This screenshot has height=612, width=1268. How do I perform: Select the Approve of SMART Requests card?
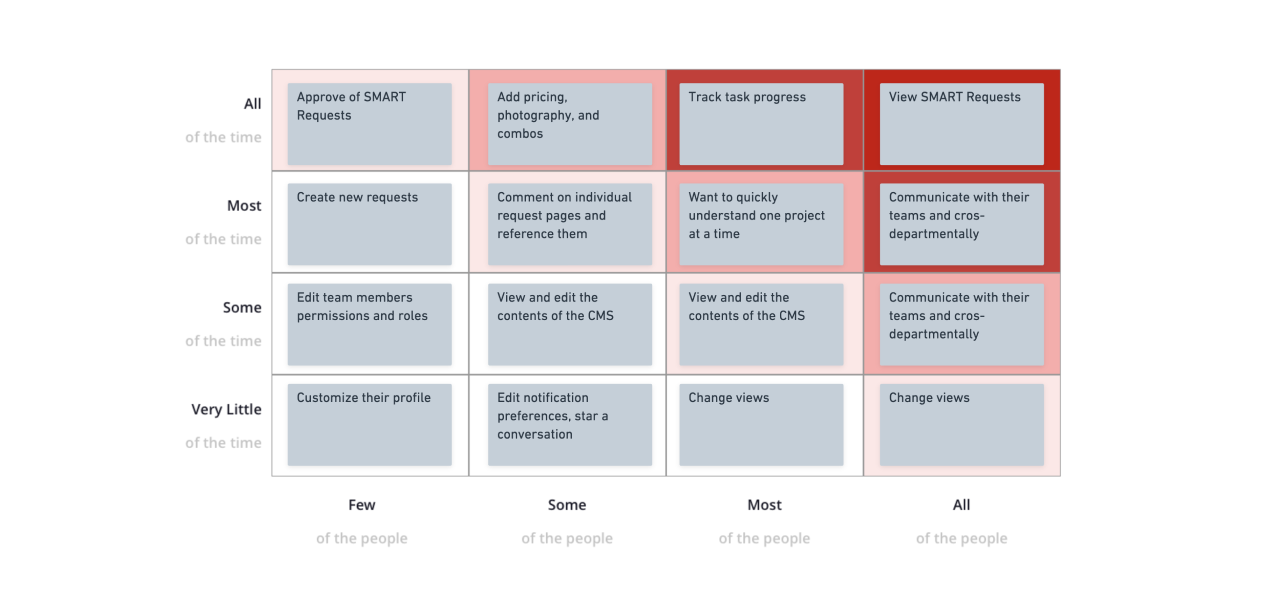click(369, 124)
